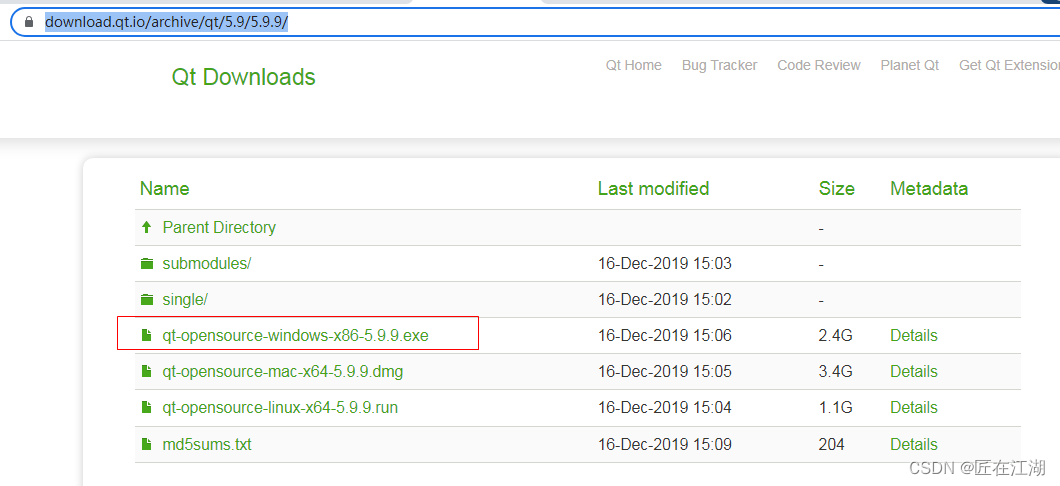1060x486 pixels.
Task: Download qt-opensource-linux-x64-5.9.9.run
Action: click(281, 408)
